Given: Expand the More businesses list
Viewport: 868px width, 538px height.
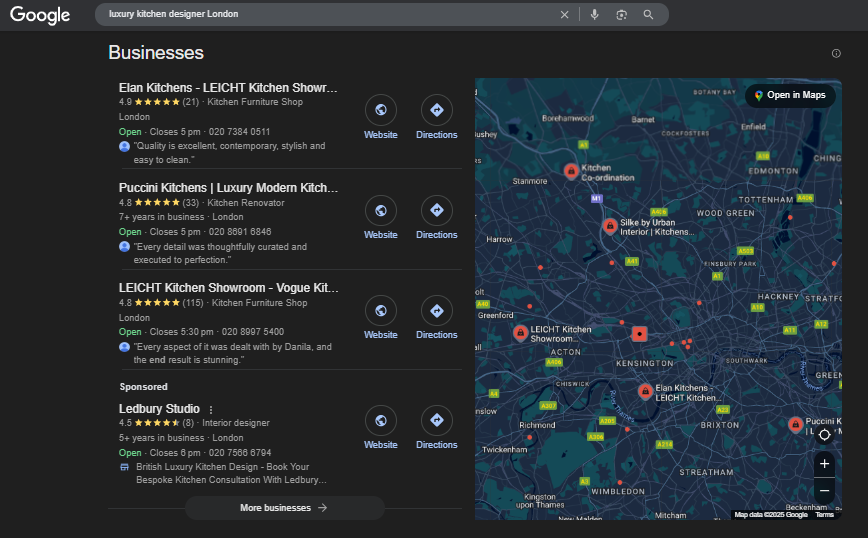Looking at the screenshot, I should tap(284, 508).
